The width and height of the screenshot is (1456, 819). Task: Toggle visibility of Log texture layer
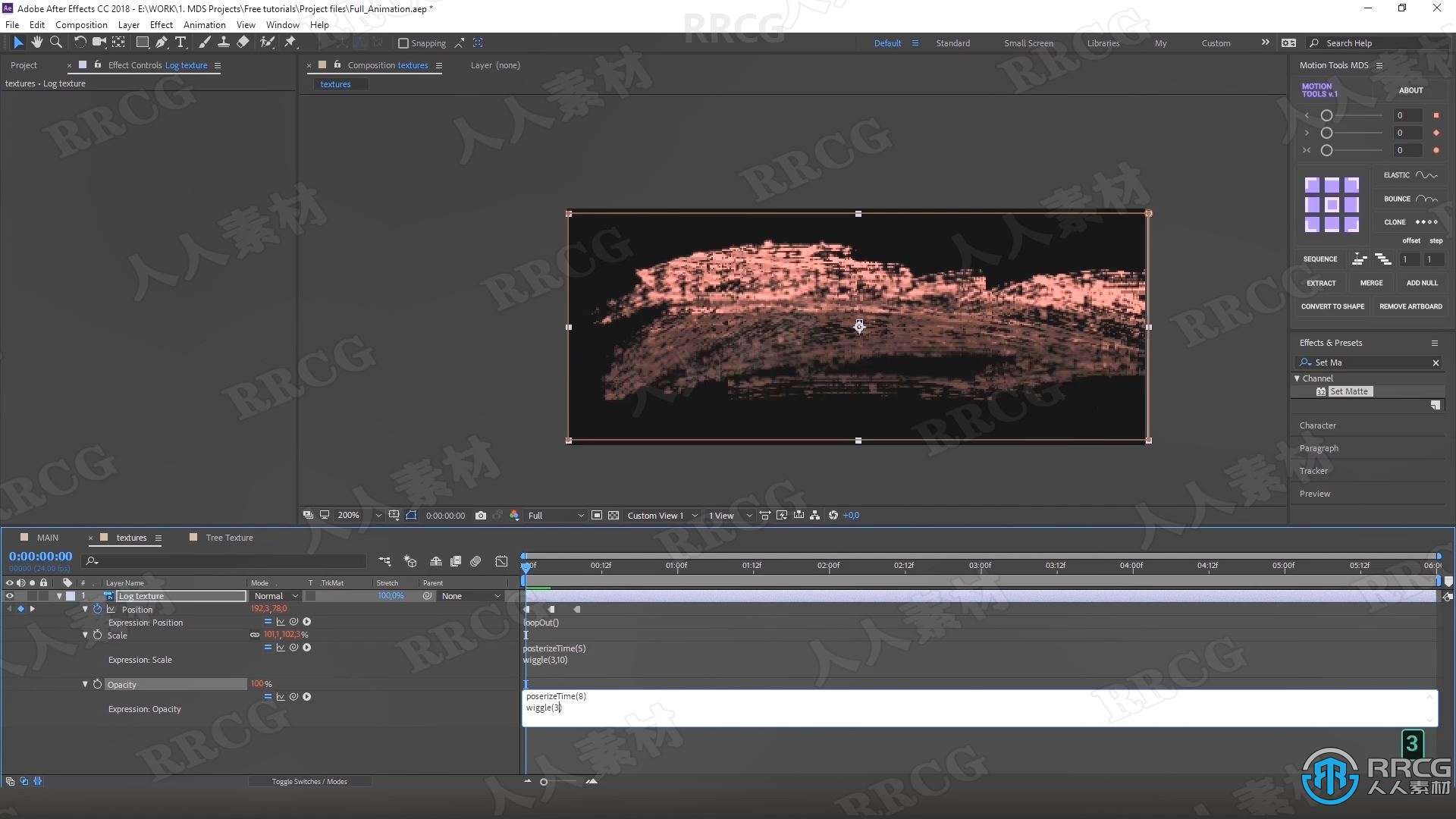click(x=8, y=596)
